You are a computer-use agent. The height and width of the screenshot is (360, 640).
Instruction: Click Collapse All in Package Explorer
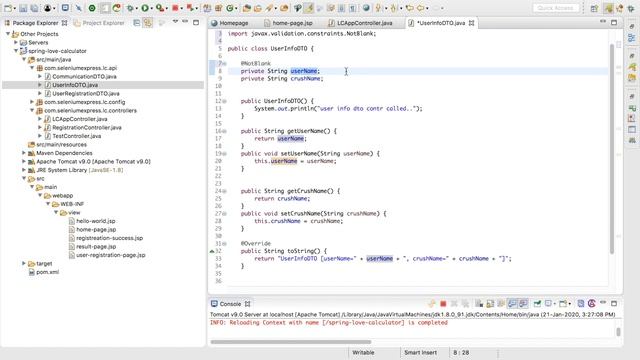pos(136,23)
